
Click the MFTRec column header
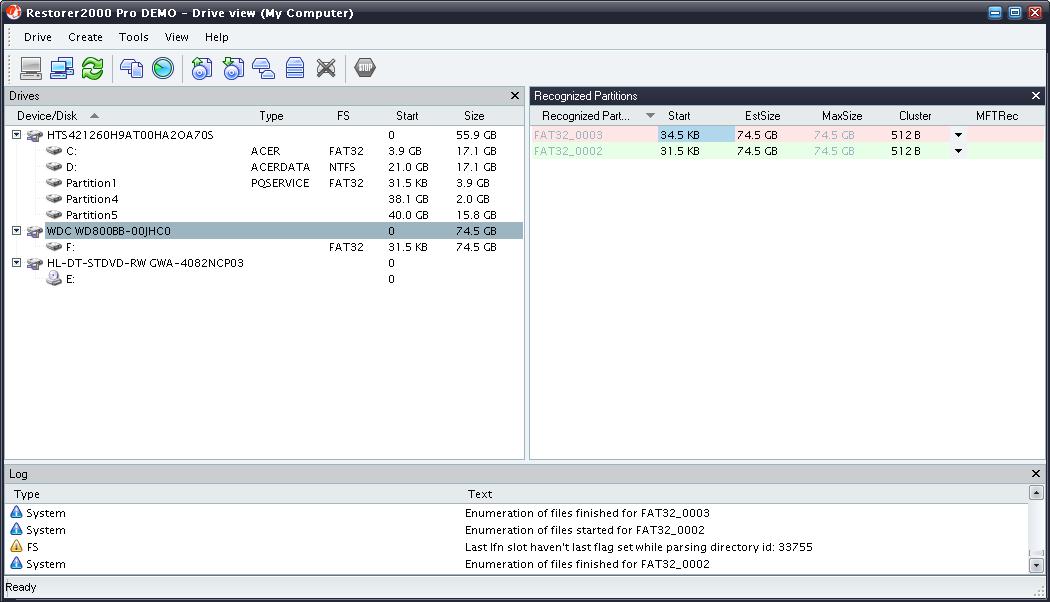click(996, 116)
